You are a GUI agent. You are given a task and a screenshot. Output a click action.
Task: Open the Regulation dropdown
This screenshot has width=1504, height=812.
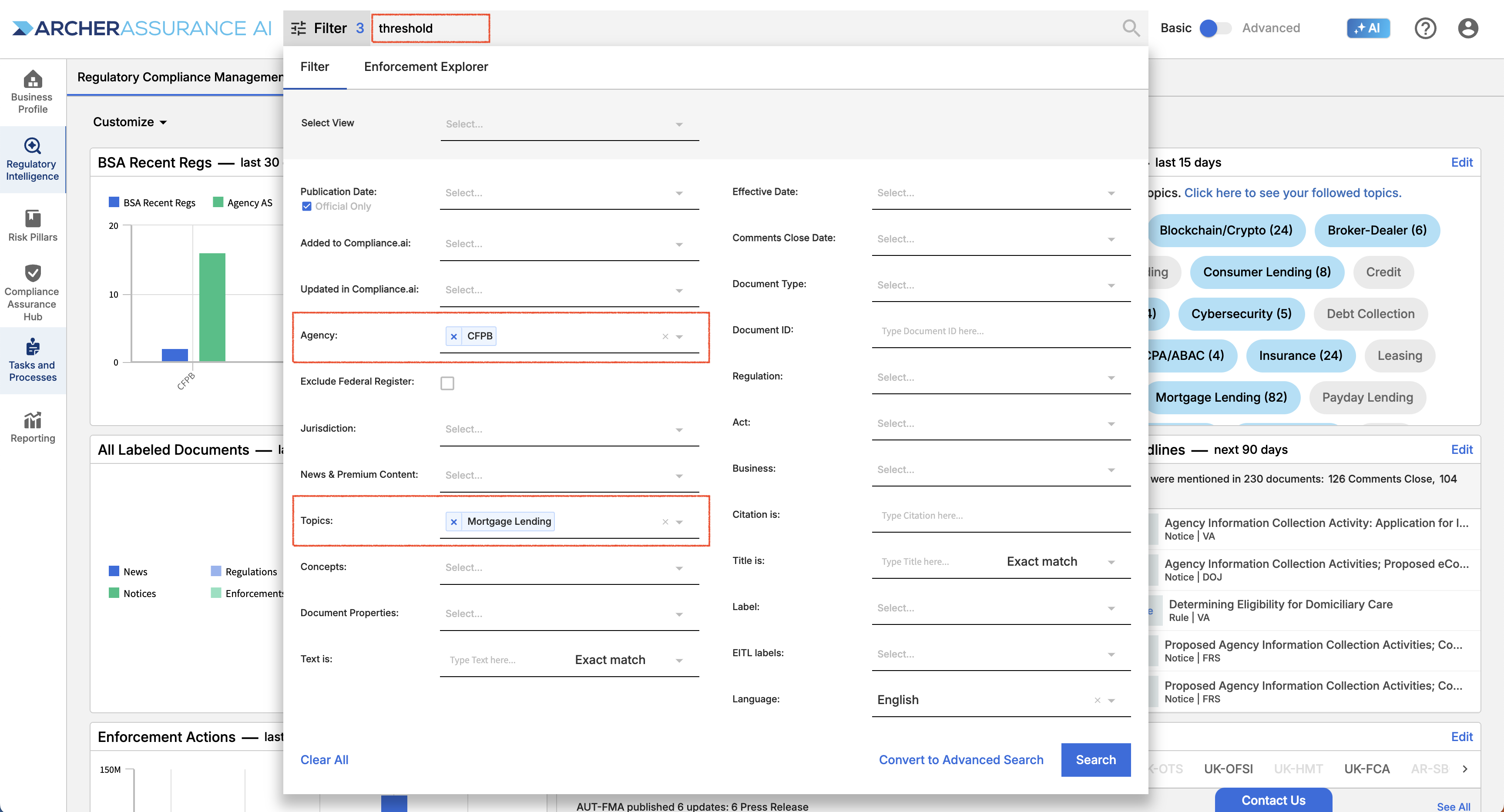click(1001, 377)
